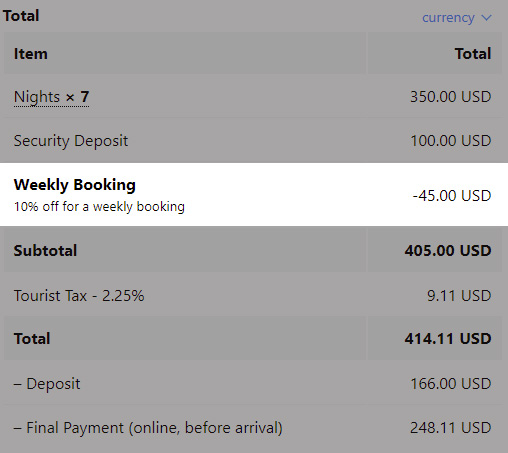Click the Tourist Tax - 2.25% label

coord(79,296)
